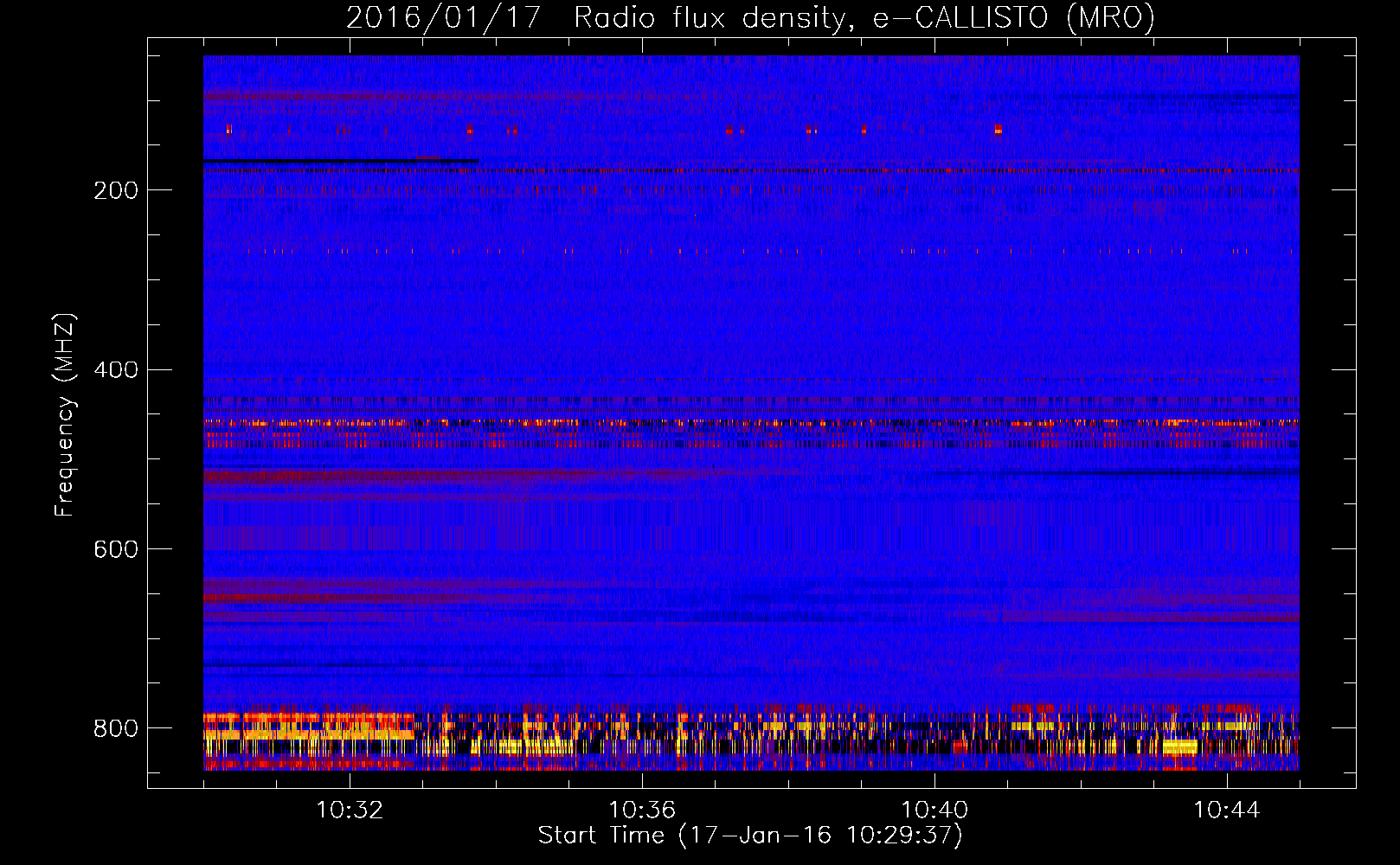Select the 600 frequency tick label
Viewport: 1400px width, 865px height.
[x=116, y=549]
